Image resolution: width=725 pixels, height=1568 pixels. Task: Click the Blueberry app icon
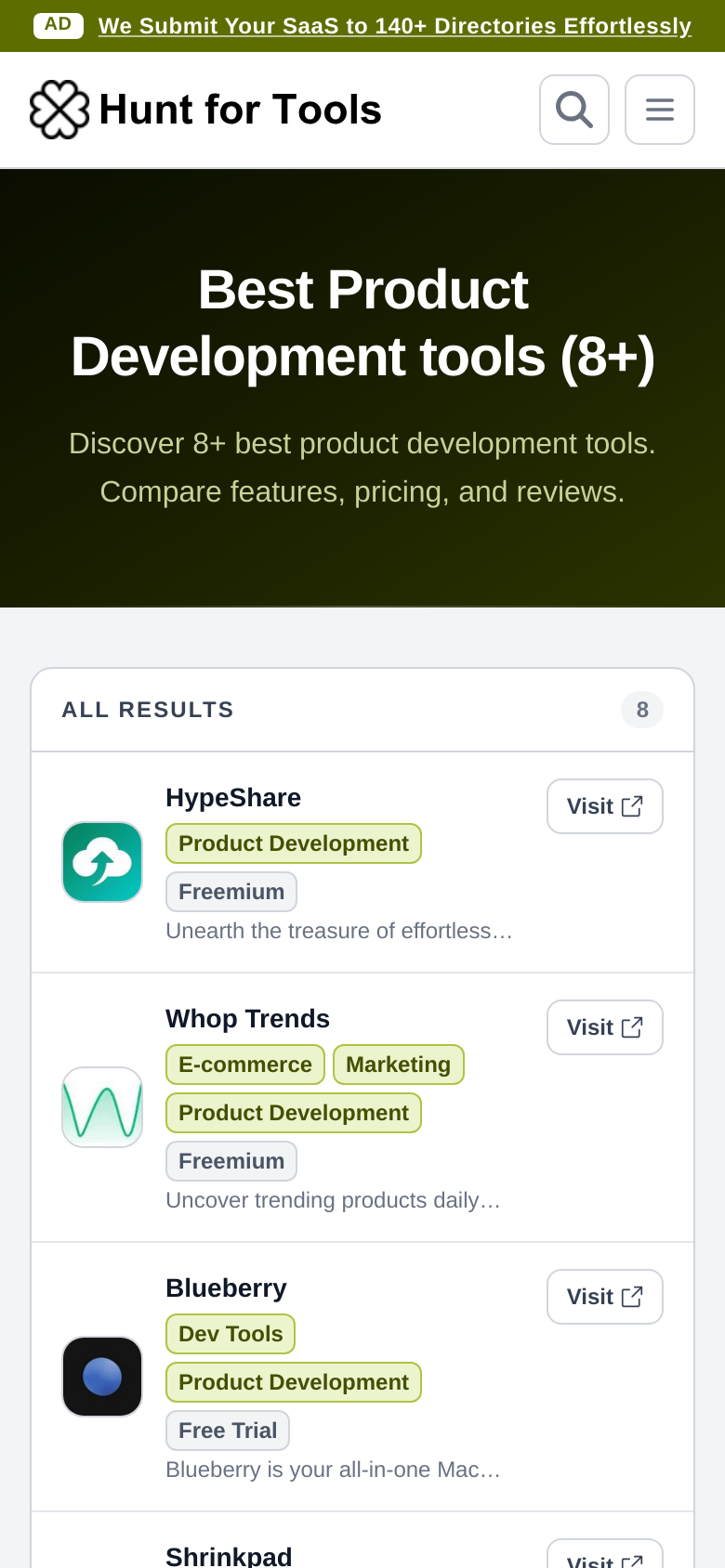102,1377
